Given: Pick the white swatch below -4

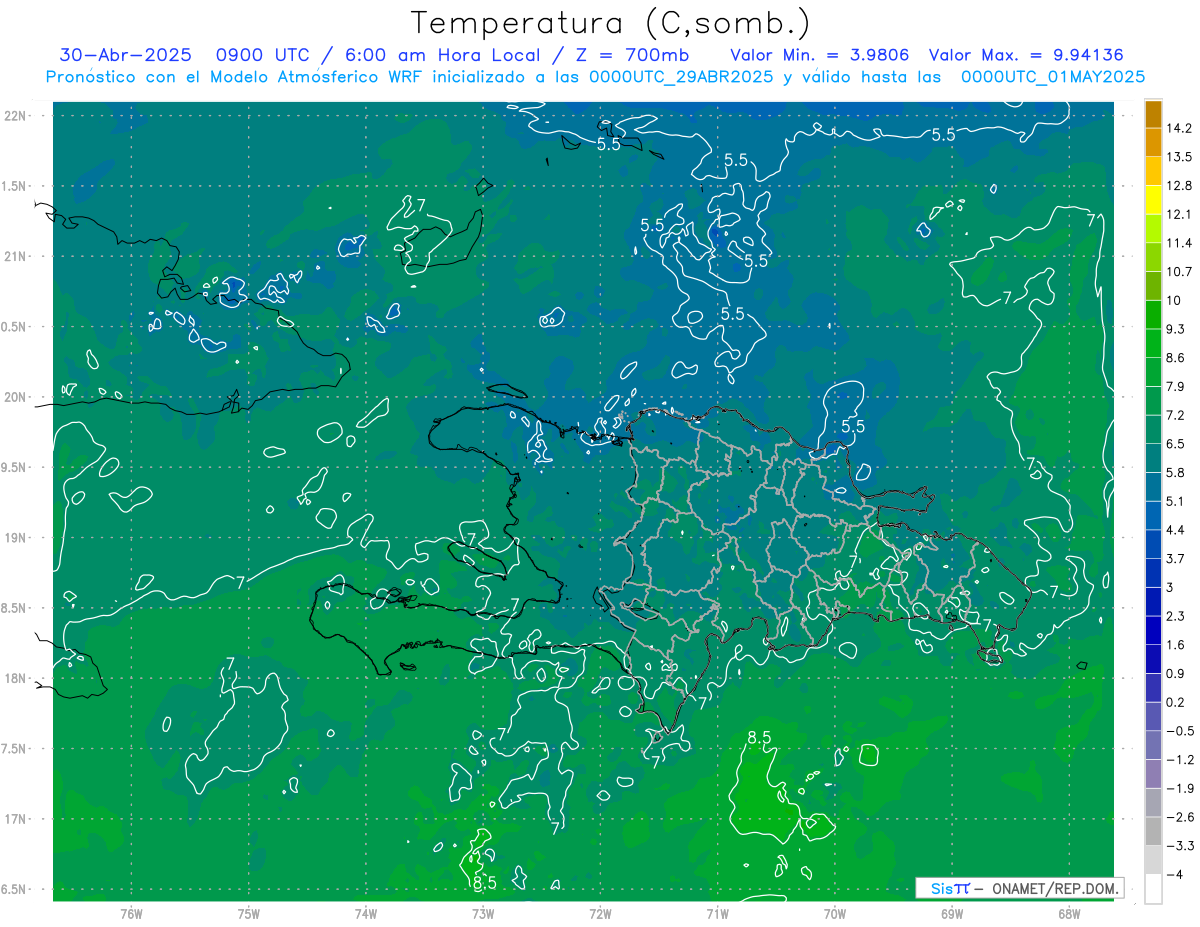Looking at the screenshot, I should [x=1153, y=889].
